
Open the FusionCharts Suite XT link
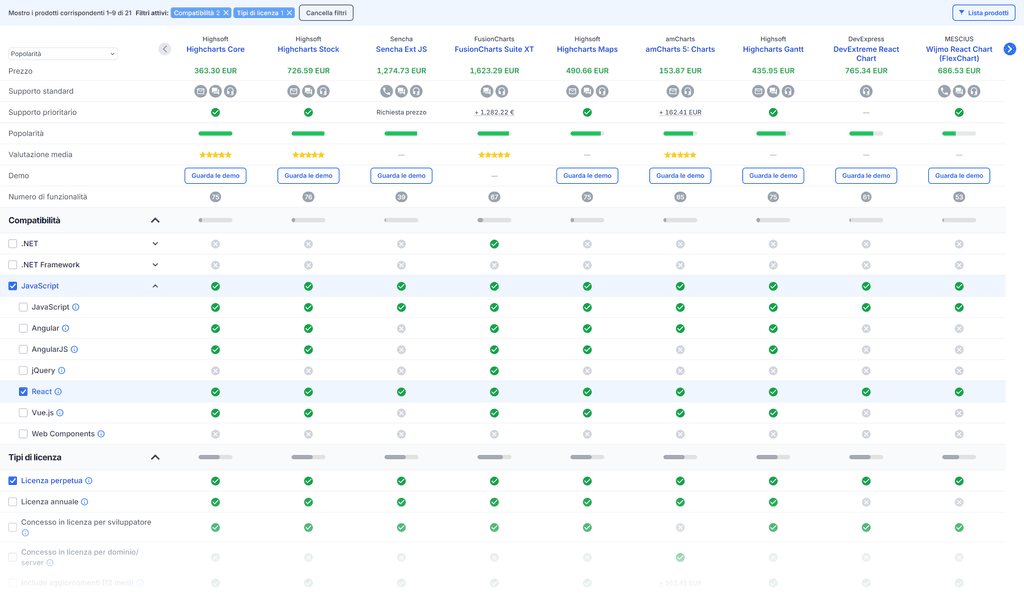click(x=494, y=50)
